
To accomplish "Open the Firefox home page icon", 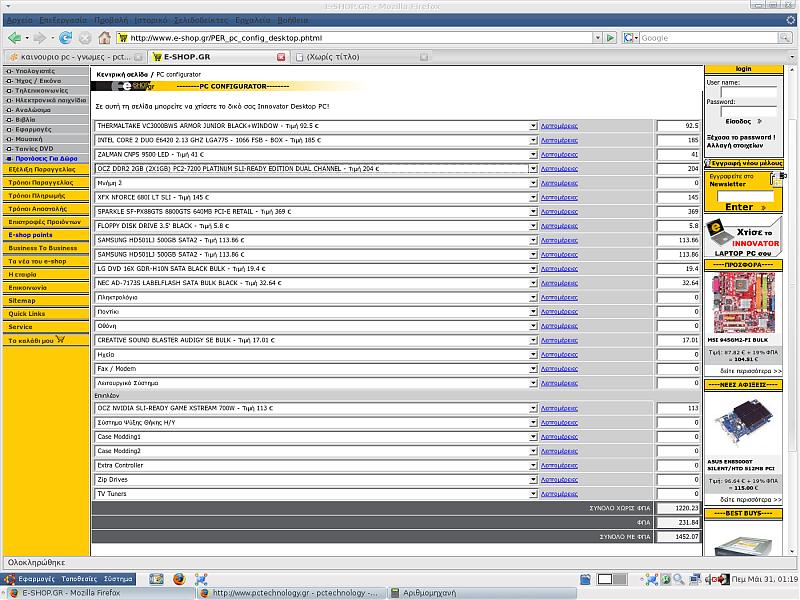I will 105,38.
